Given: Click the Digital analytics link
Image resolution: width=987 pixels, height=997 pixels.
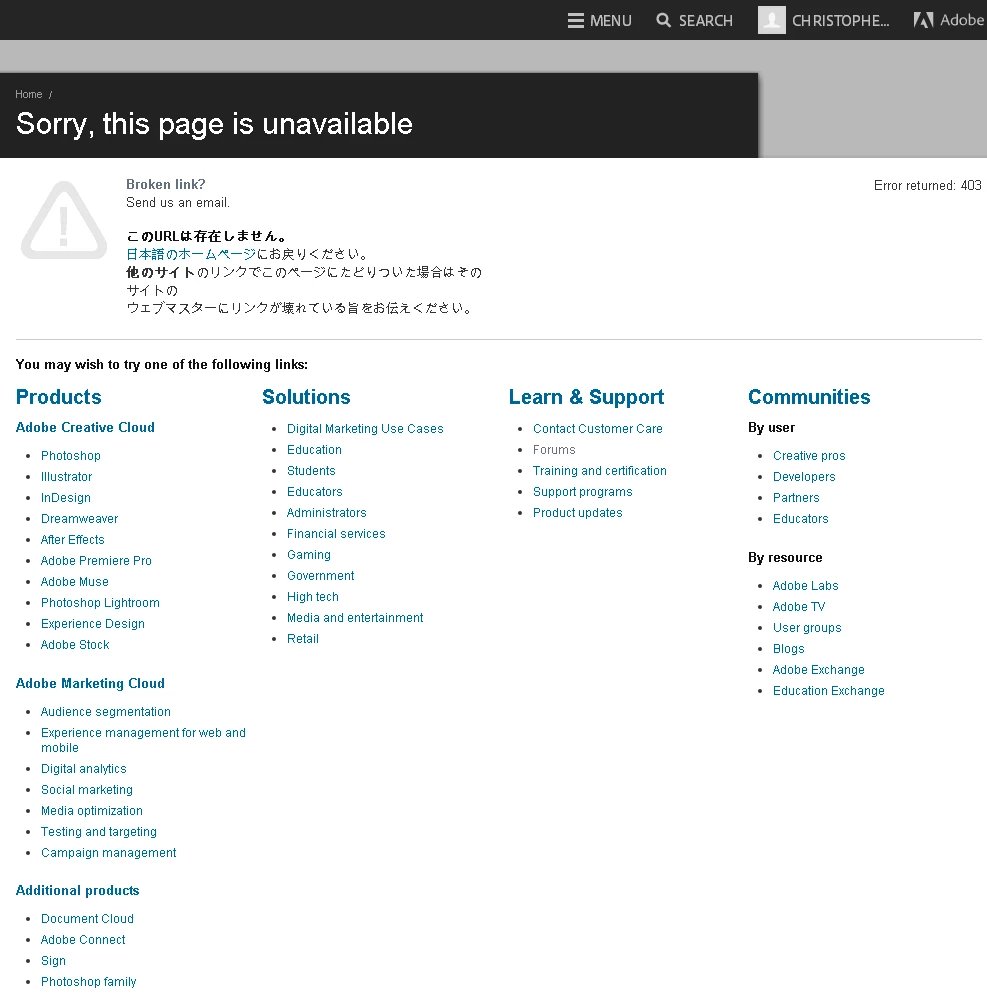Looking at the screenshot, I should 83,769.
